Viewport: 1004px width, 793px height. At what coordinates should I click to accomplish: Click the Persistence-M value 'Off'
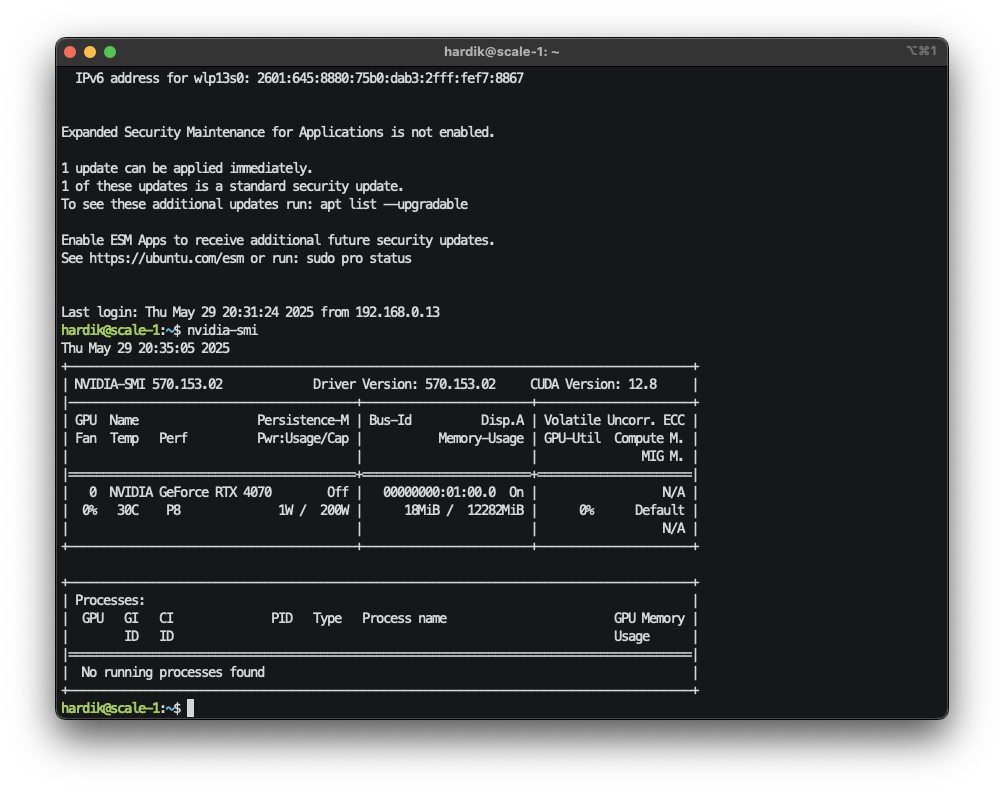point(338,492)
